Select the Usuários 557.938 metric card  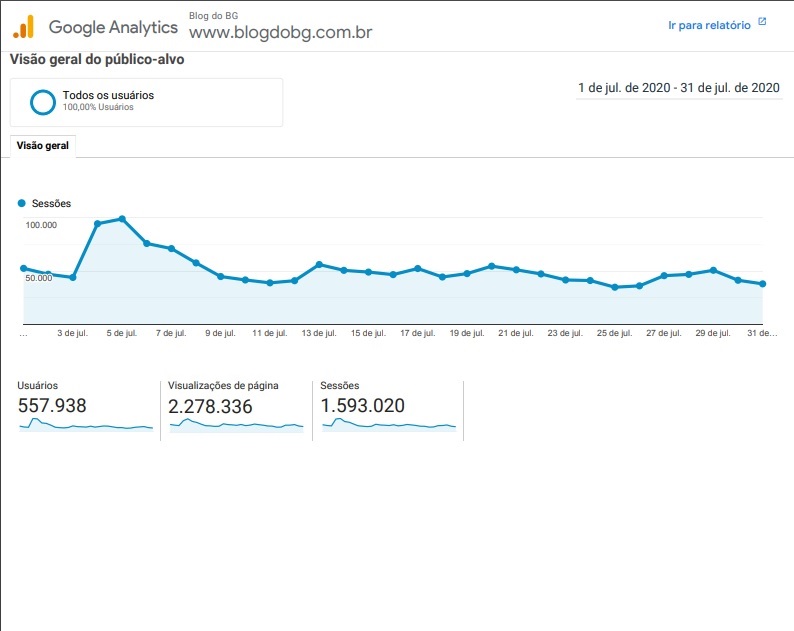point(85,410)
